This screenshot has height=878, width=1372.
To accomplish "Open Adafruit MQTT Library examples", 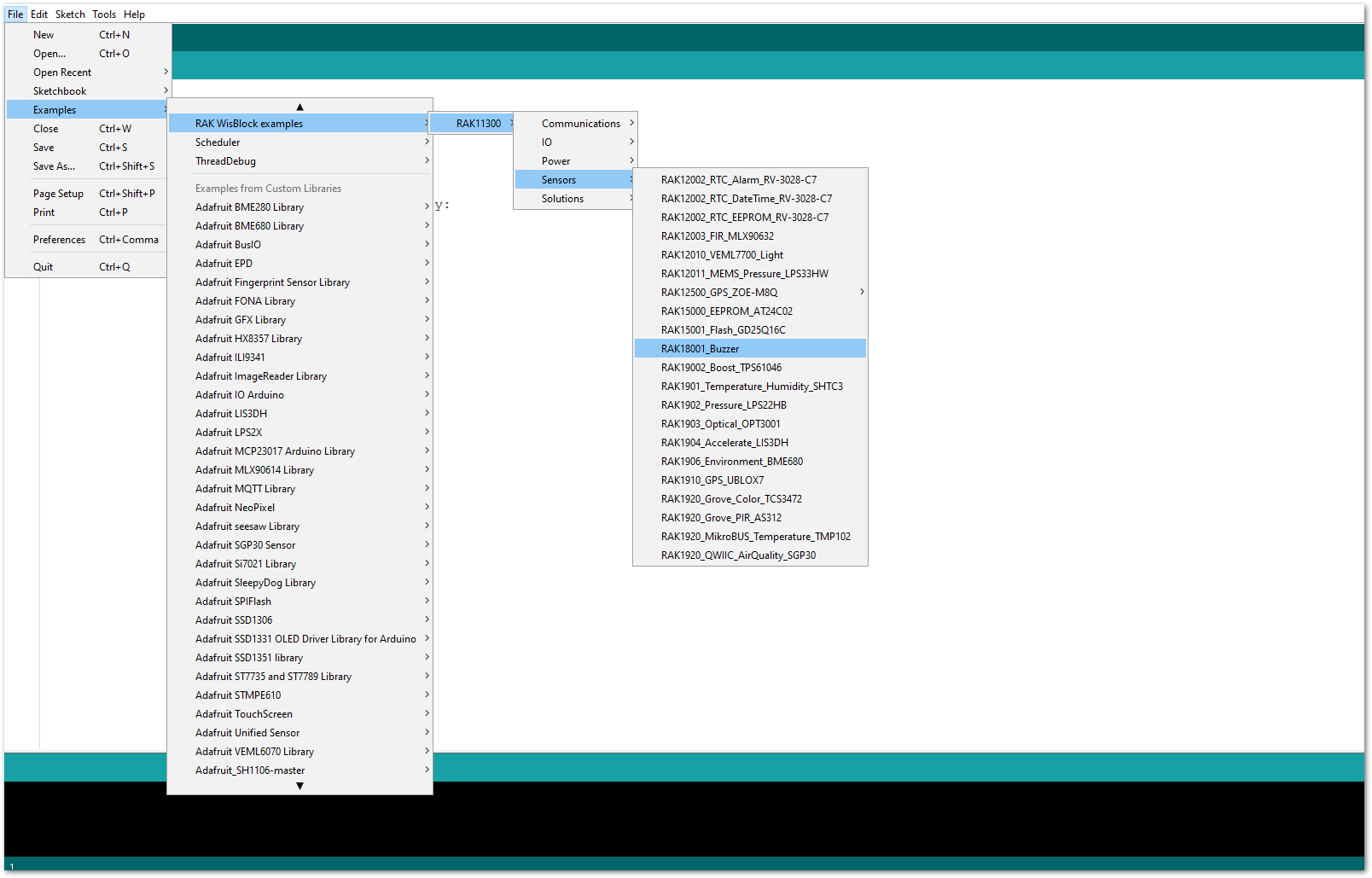I will click(x=299, y=489).
